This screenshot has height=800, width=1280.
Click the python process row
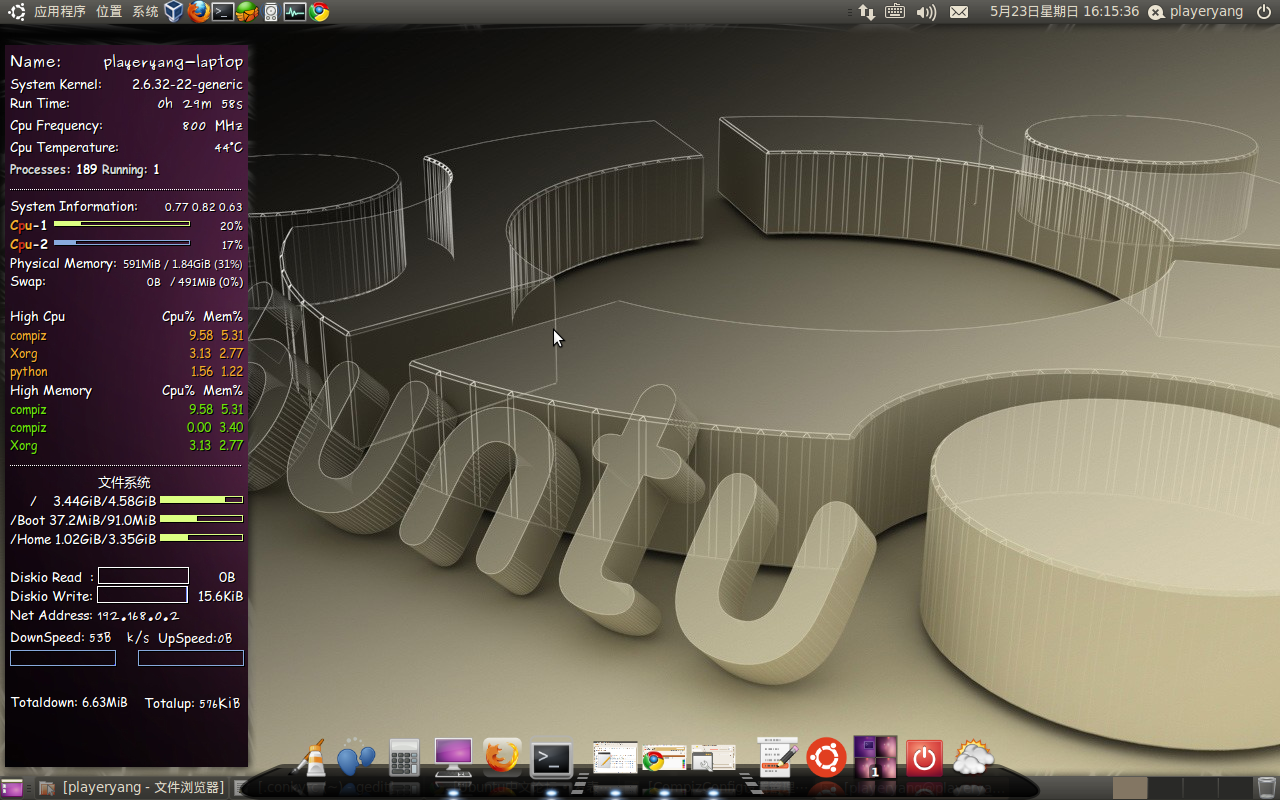click(126, 371)
